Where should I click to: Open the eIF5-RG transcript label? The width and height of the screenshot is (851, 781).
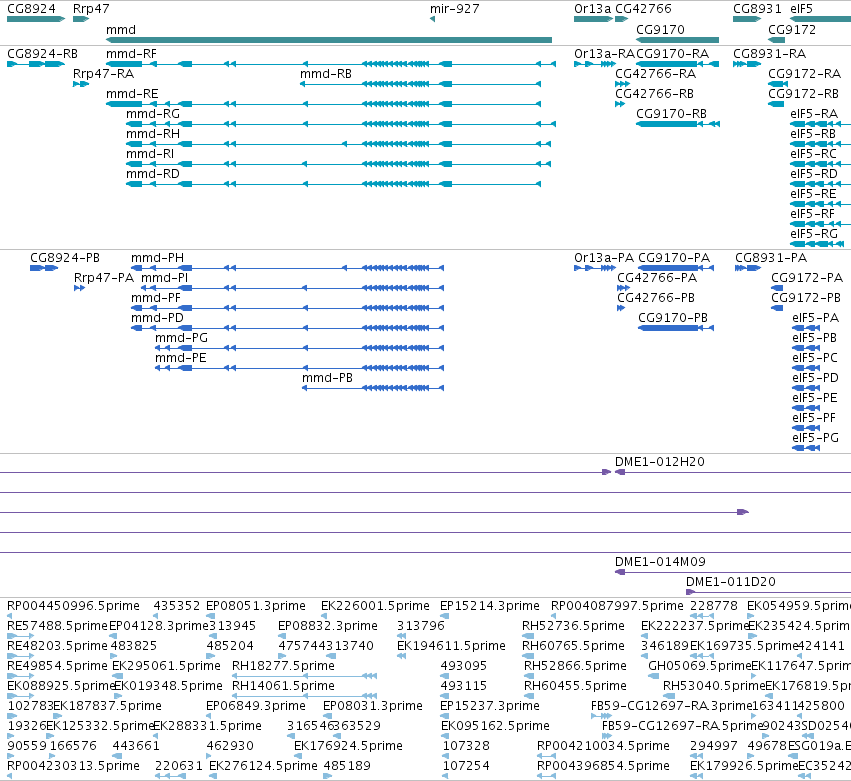click(x=814, y=233)
